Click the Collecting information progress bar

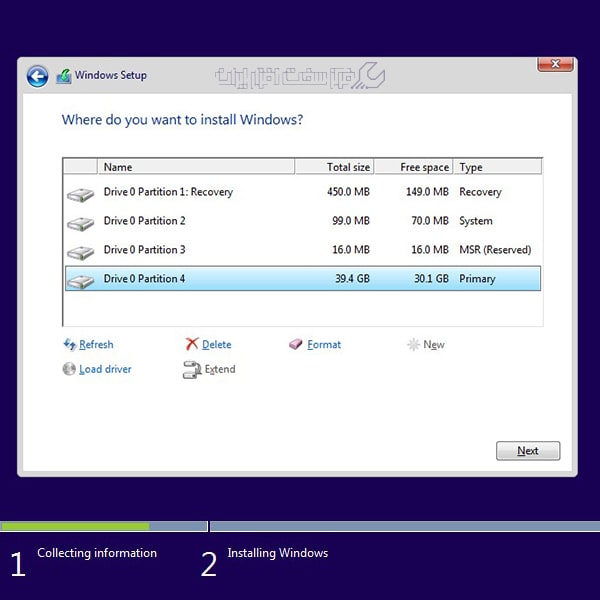[x=104, y=526]
